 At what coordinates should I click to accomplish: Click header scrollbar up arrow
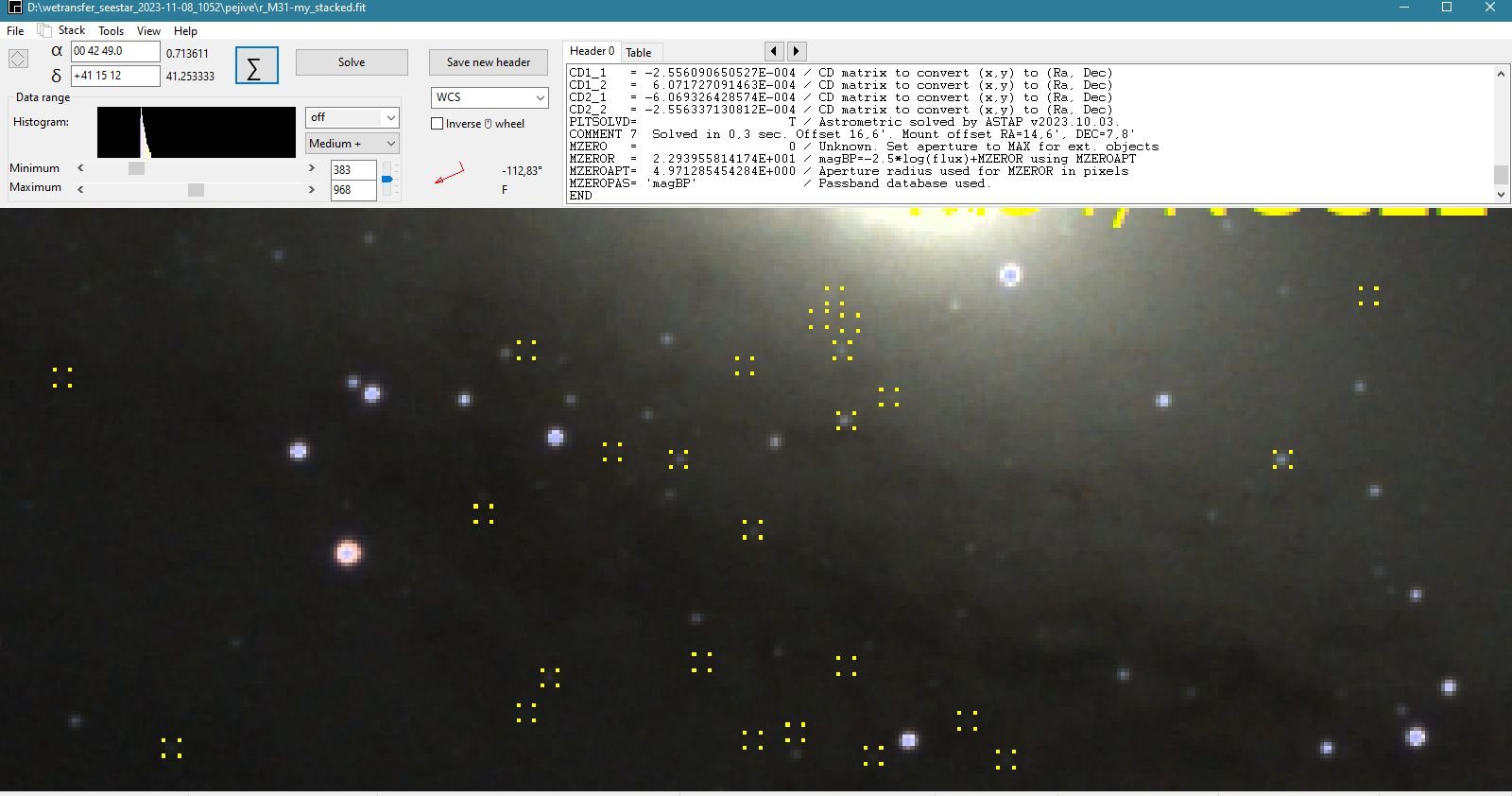click(x=1501, y=74)
